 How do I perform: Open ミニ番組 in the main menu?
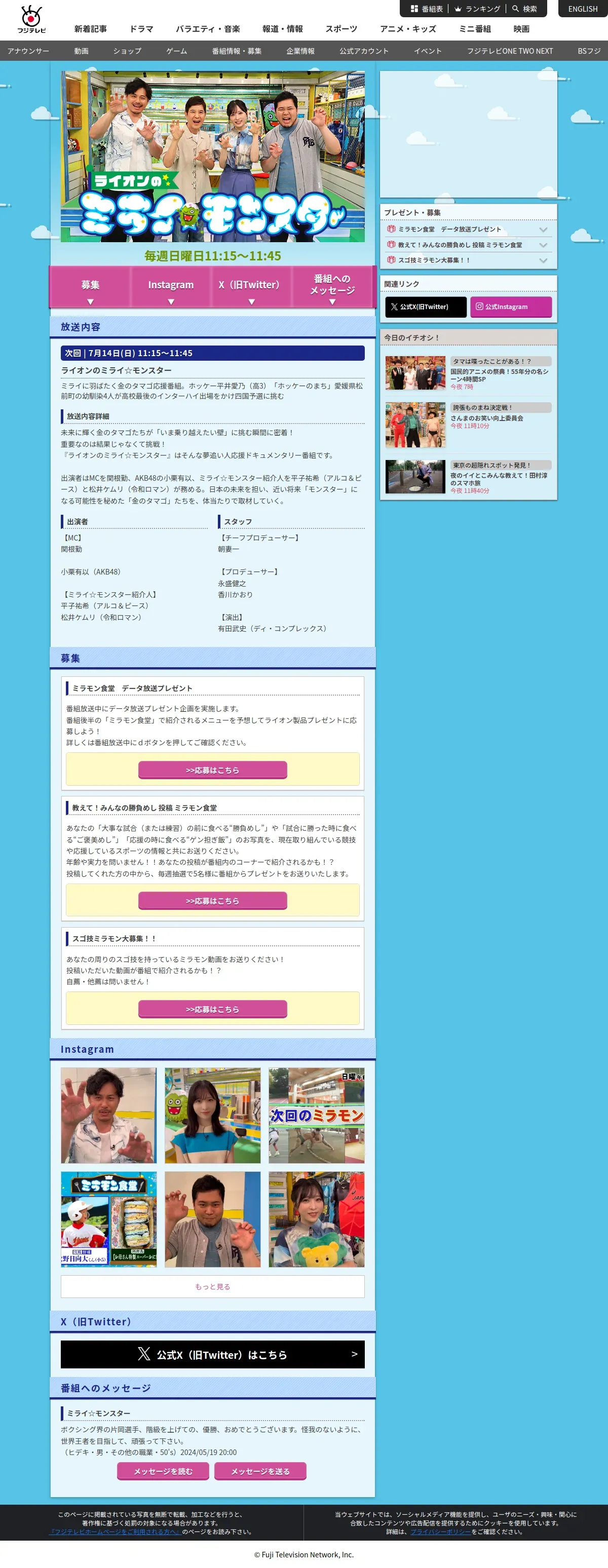[475, 28]
